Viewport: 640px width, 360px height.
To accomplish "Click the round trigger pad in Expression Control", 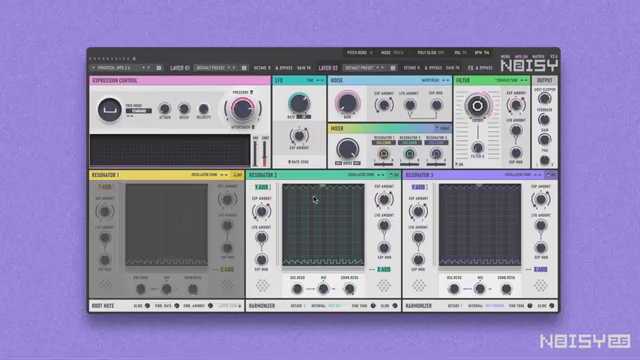I will 109,109.
